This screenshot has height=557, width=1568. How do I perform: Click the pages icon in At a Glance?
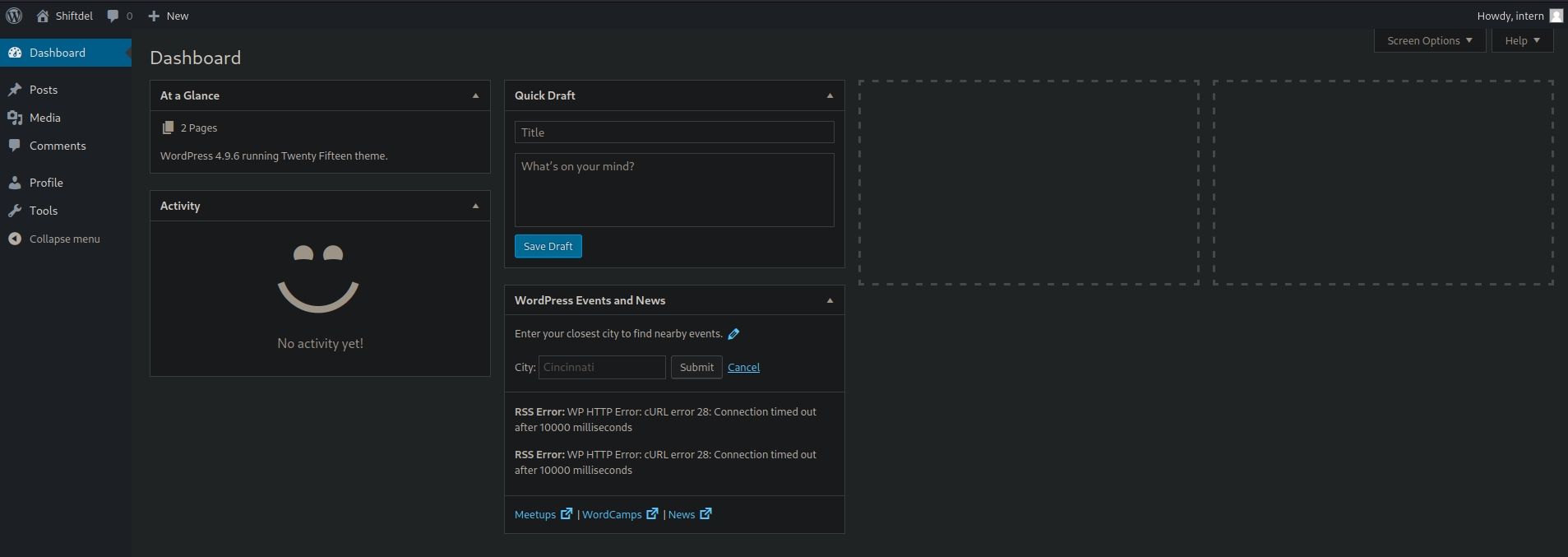click(x=168, y=128)
